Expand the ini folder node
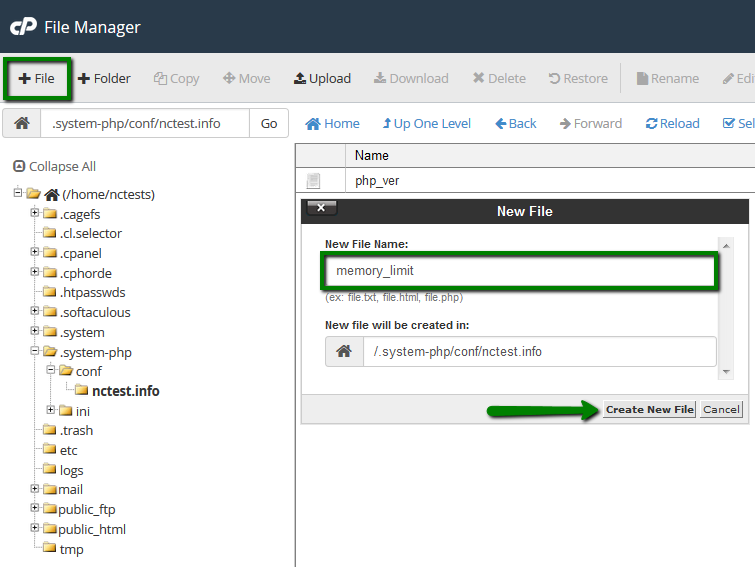This screenshot has width=755, height=567. 51,410
